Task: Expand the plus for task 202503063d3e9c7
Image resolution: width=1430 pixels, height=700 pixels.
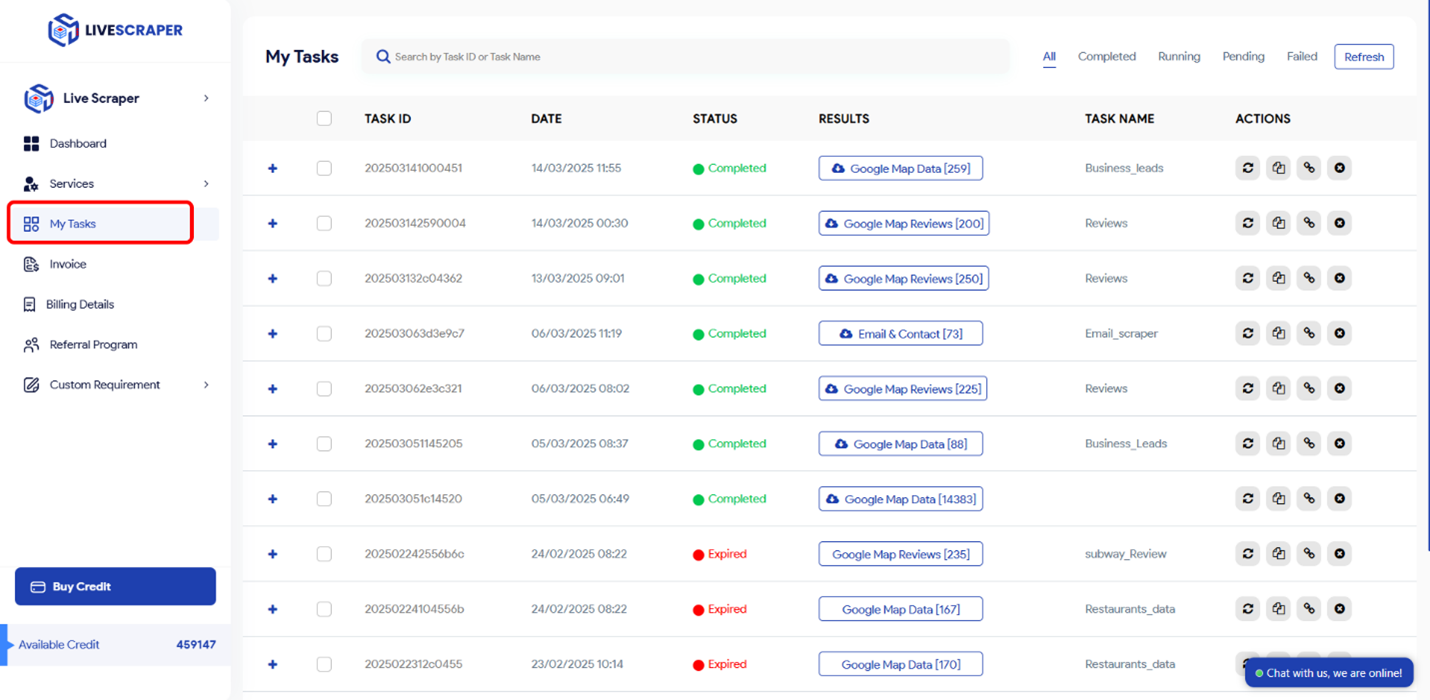Action: point(272,333)
